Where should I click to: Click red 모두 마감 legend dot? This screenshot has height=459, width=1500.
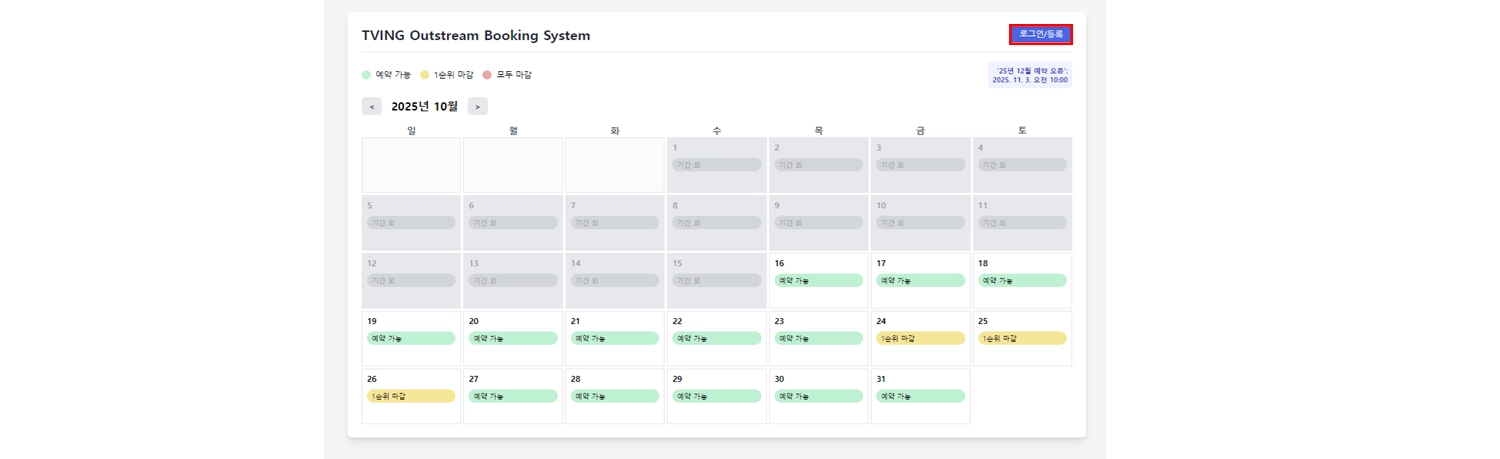[487, 75]
